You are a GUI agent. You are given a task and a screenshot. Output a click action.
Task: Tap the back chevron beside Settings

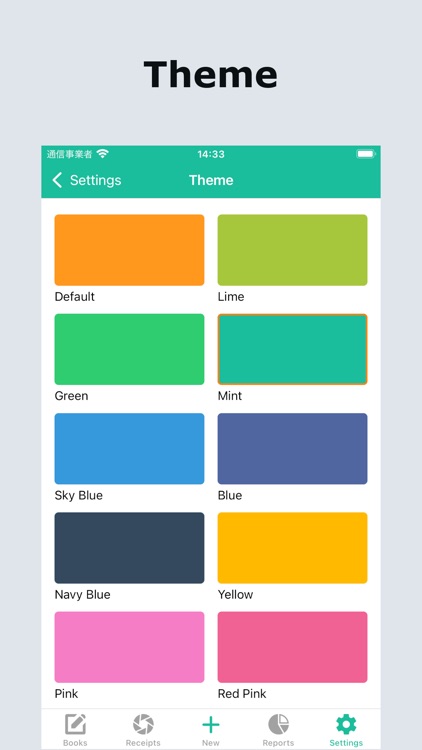pyautogui.click(x=57, y=180)
